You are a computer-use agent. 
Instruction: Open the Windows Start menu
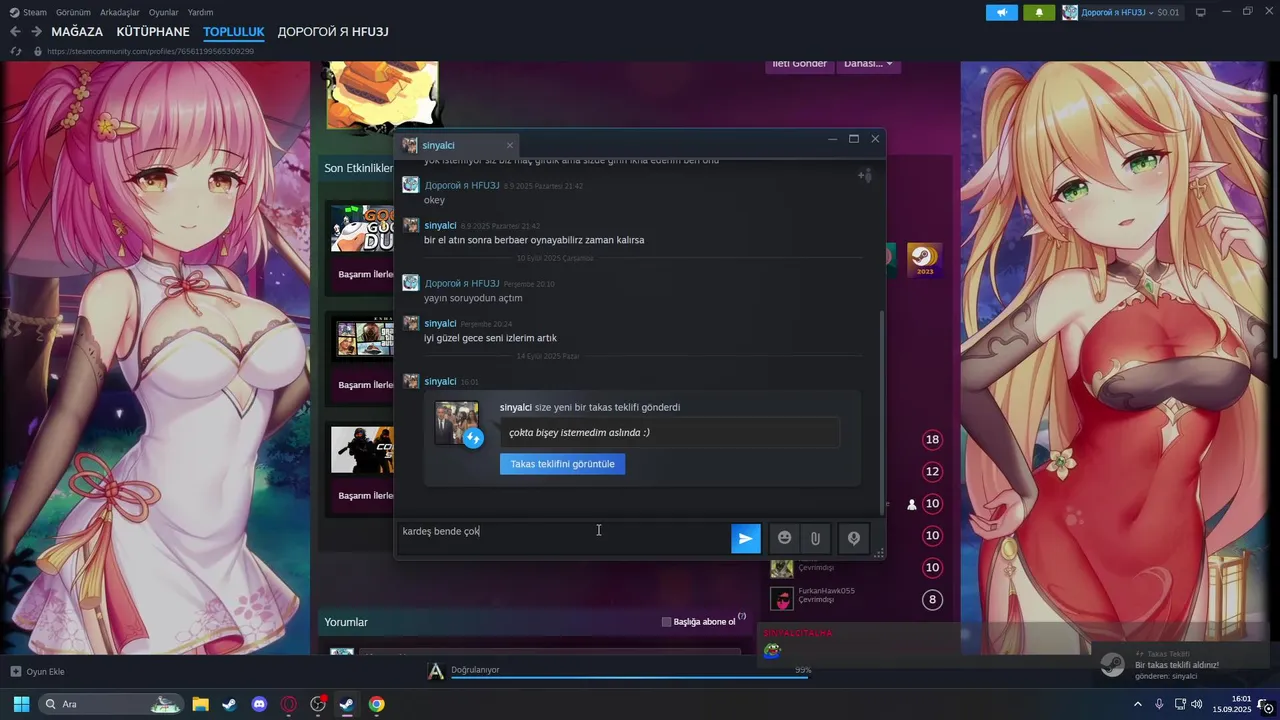click(20, 704)
